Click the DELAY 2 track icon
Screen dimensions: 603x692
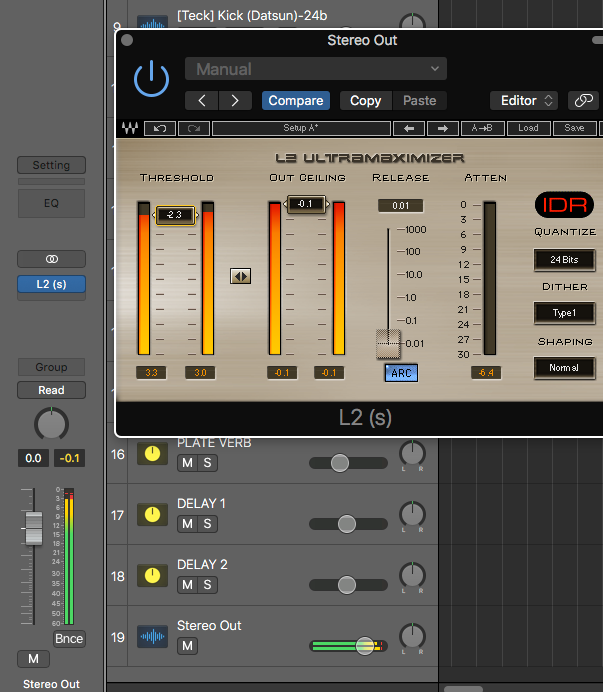(152, 575)
